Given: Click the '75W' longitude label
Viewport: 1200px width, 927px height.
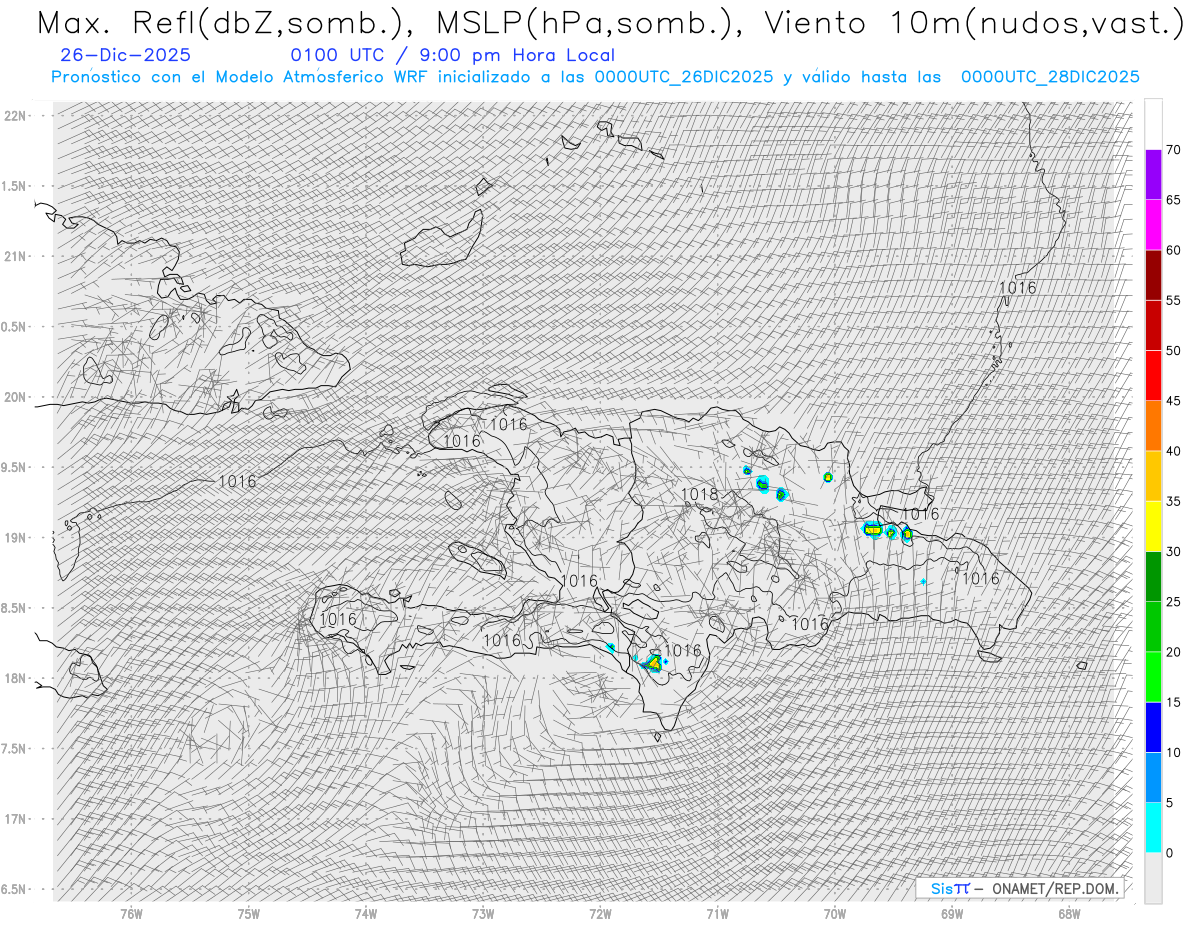Looking at the screenshot, I should click(x=249, y=914).
